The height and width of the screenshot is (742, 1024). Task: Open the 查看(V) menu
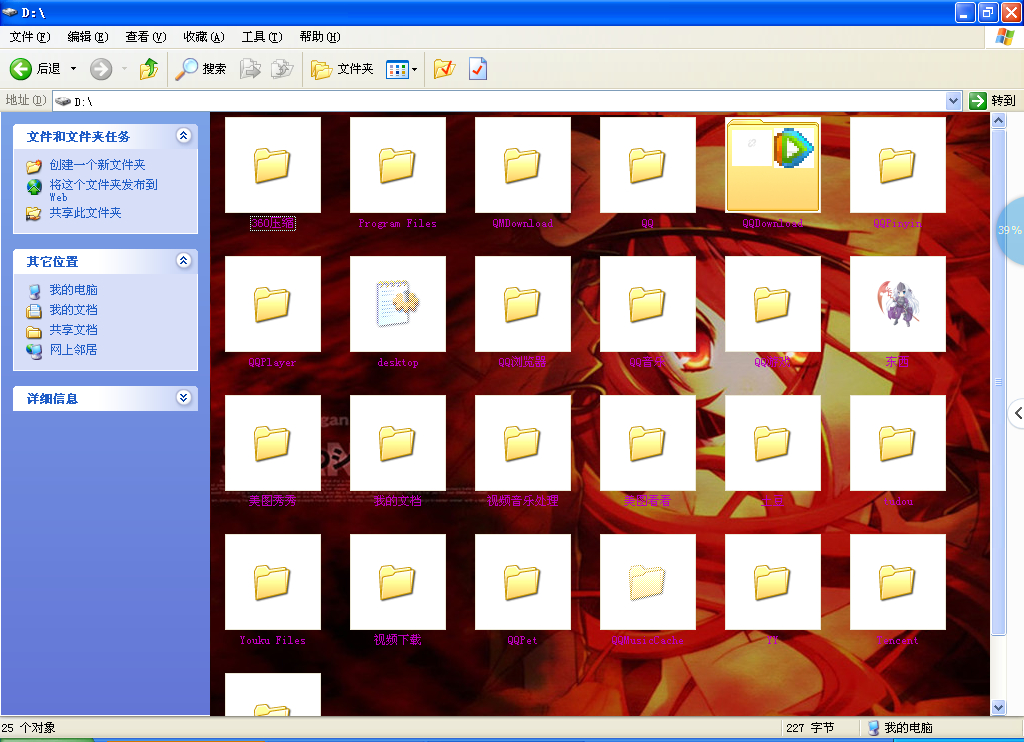(x=146, y=37)
